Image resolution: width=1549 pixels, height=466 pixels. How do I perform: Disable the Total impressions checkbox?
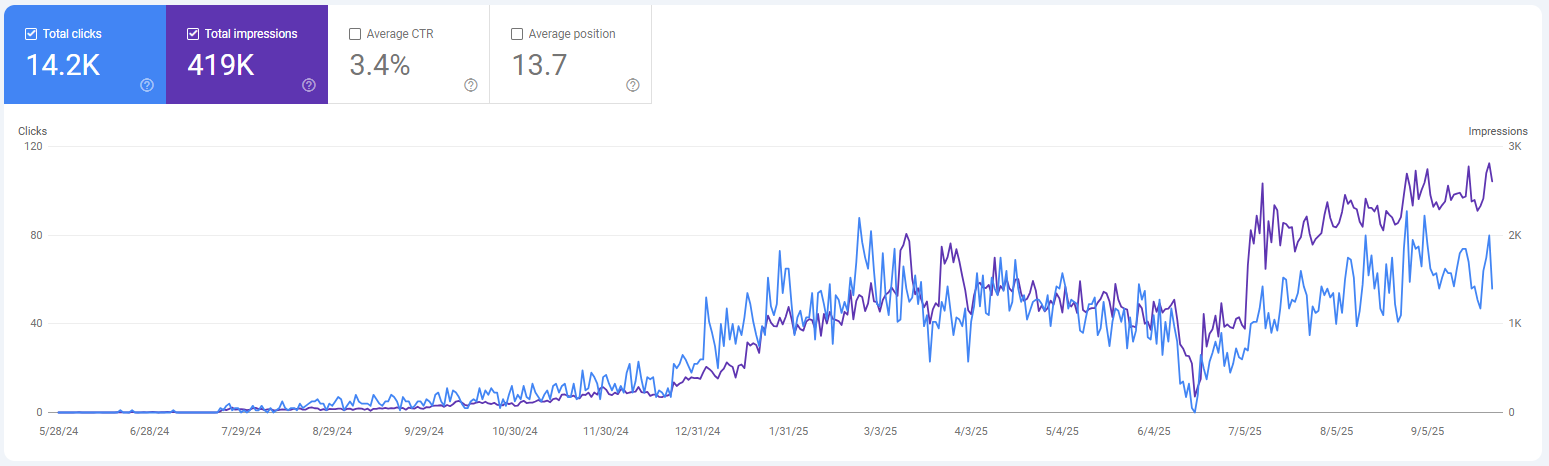pos(193,34)
